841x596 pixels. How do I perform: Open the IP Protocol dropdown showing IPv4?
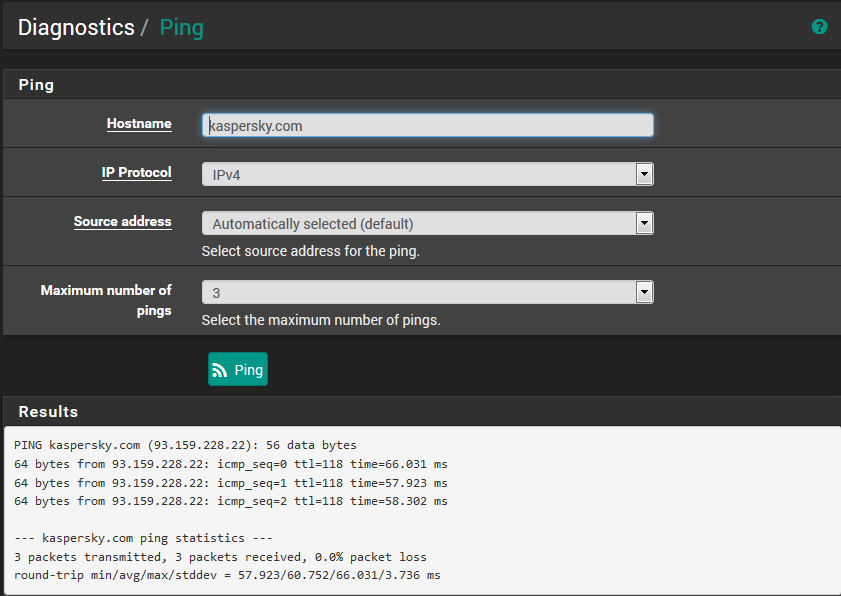[427, 174]
